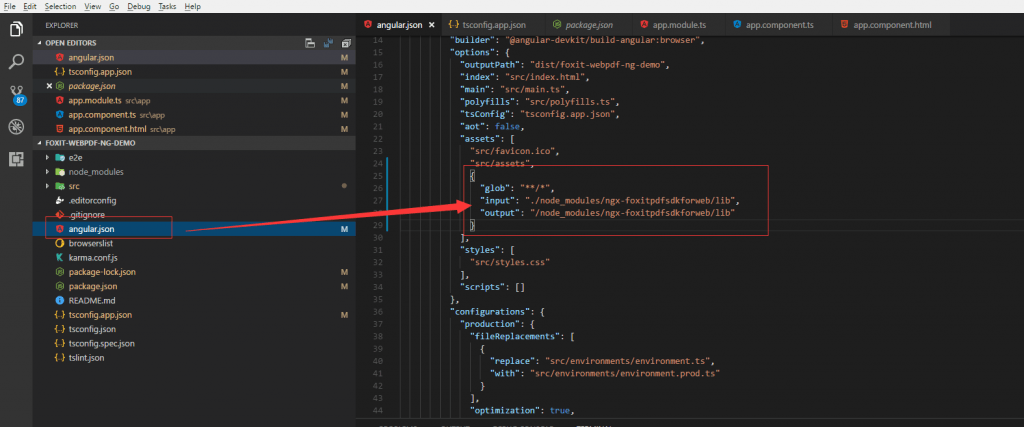Open the Help menu
Screen dimensions: 1024x427
click(x=193, y=6)
